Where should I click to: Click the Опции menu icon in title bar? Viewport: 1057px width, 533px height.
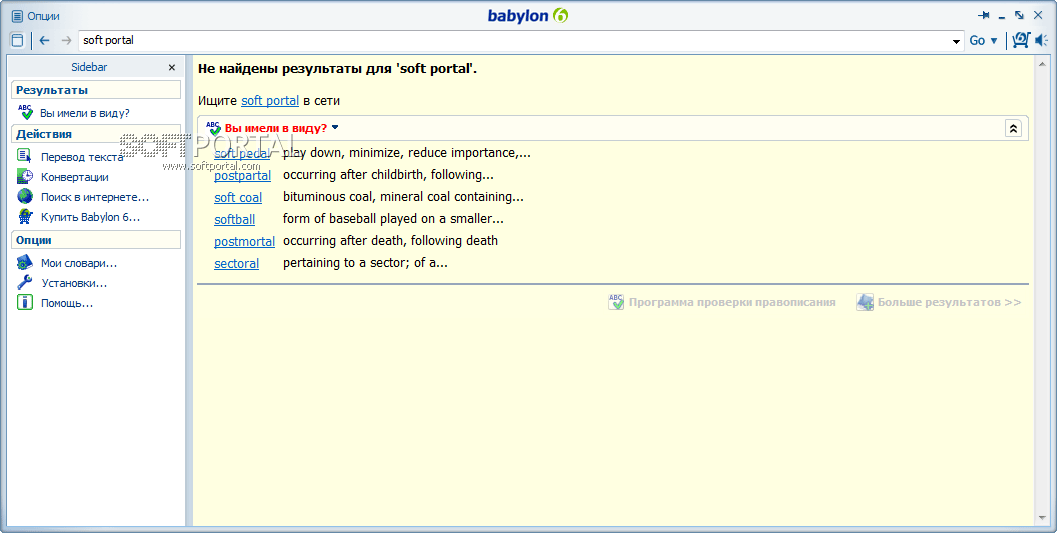pos(18,16)
